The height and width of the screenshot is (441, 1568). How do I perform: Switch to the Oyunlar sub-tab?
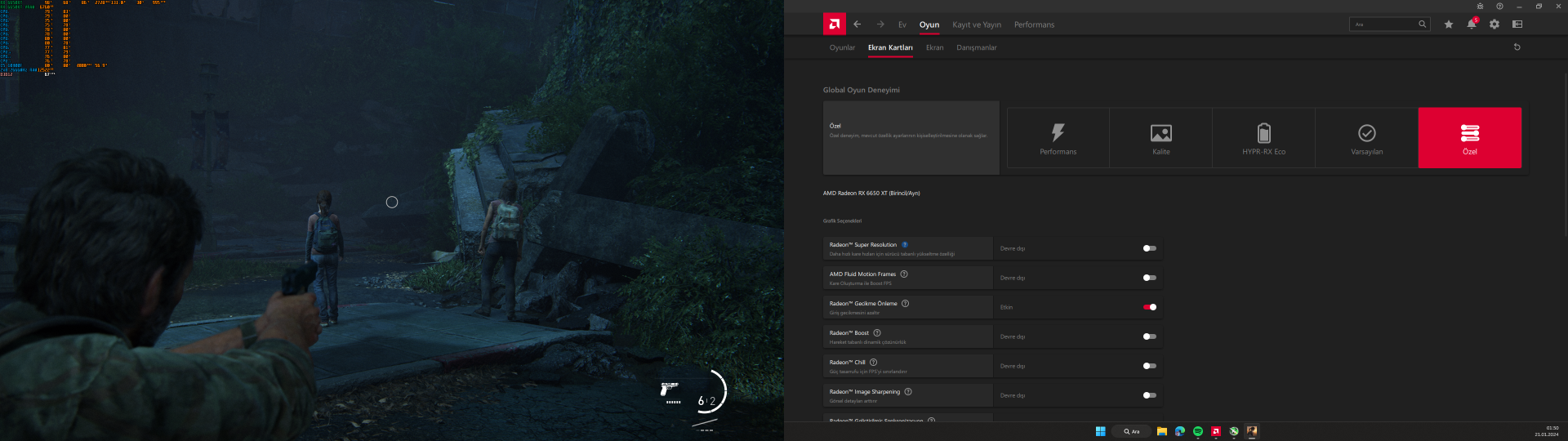(842, 47)
